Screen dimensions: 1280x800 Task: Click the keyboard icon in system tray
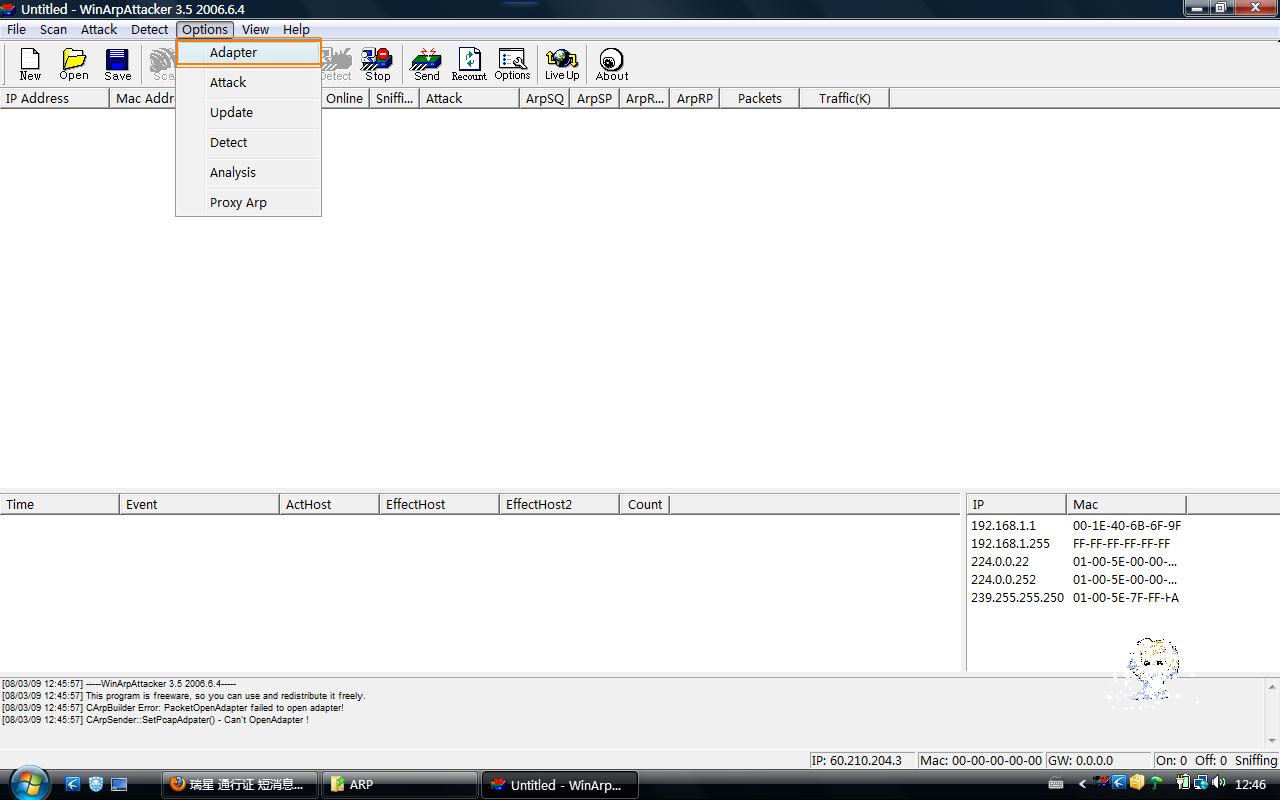(1056, 785)
